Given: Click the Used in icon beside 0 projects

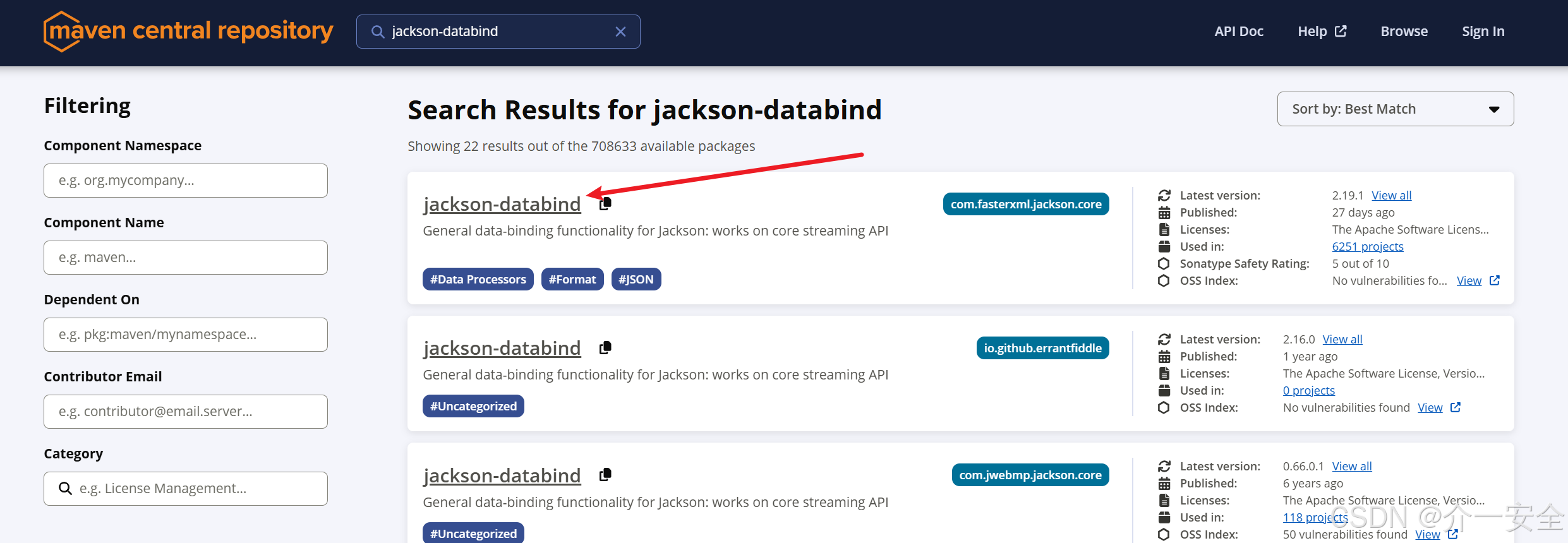Looking at the screenshot, I should tap(1164, 390).
